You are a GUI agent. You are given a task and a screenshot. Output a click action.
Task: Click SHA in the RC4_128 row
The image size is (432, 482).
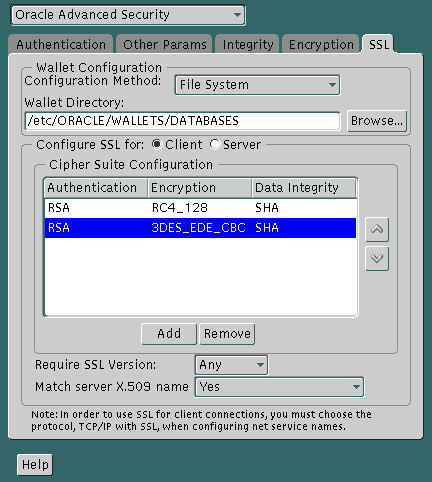[x=267, y=208]
